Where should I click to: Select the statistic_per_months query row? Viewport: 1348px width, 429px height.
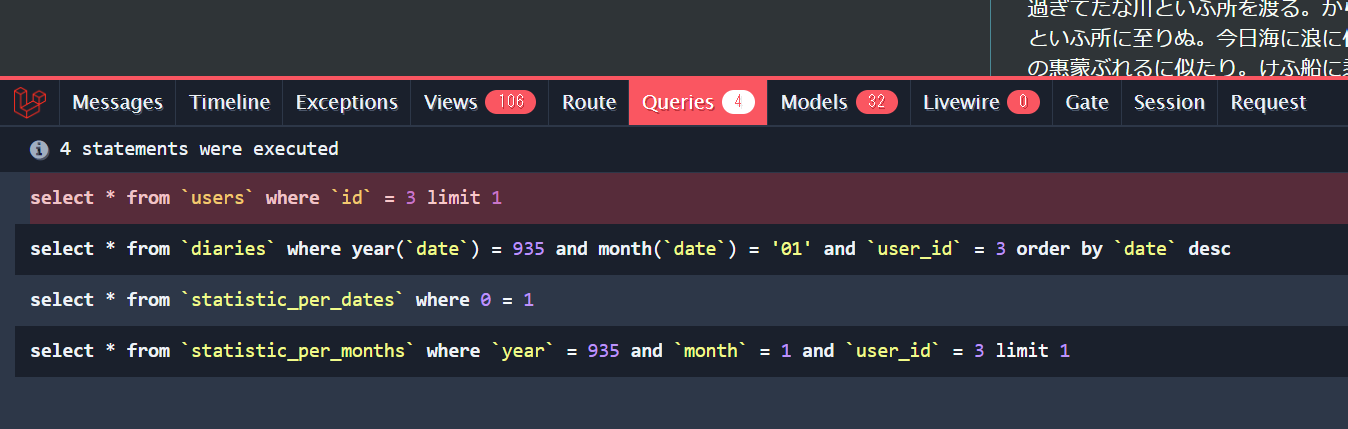point(681,351)
